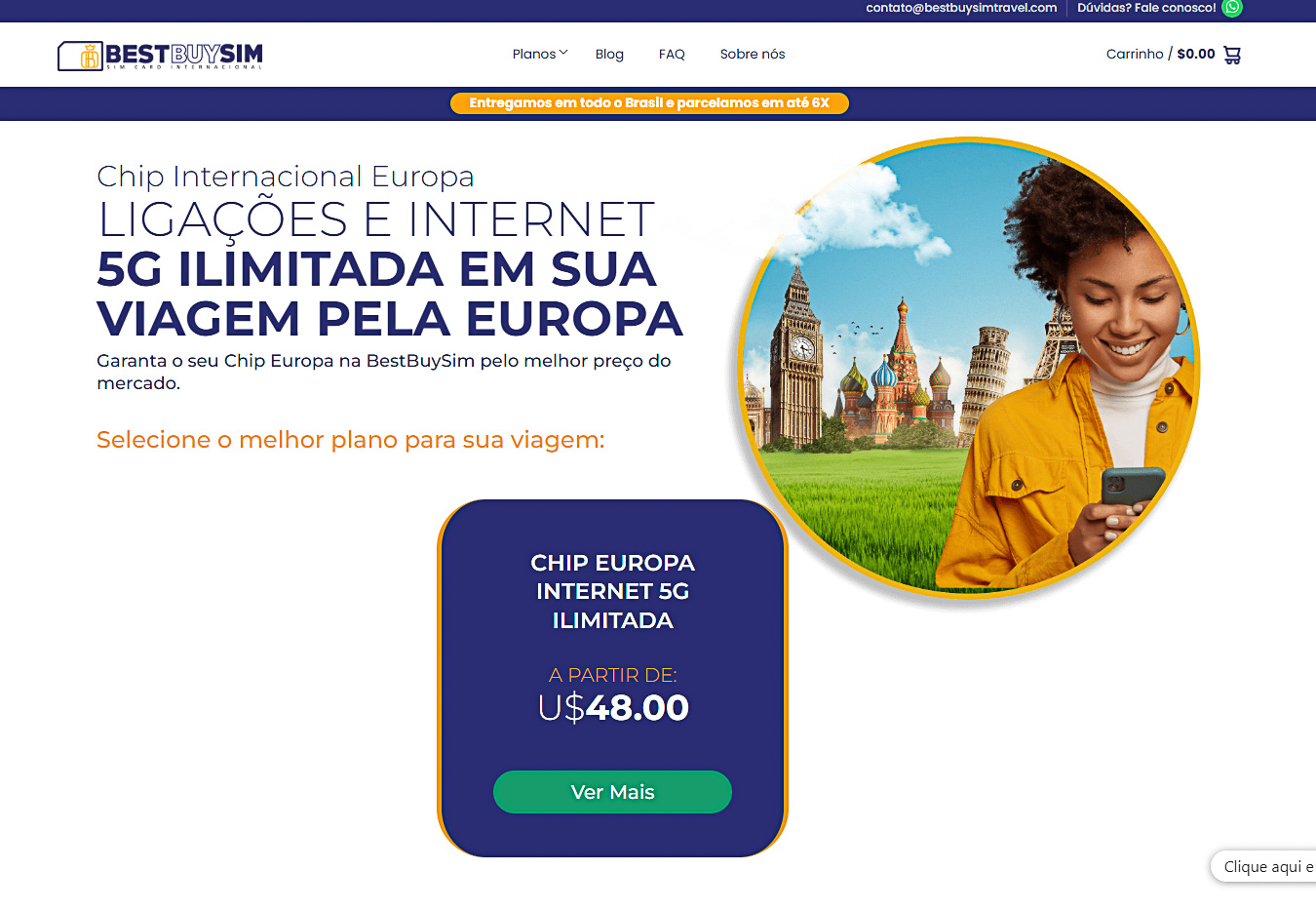Click the circular Europe landmarks hero image

(x=968, y=368)
